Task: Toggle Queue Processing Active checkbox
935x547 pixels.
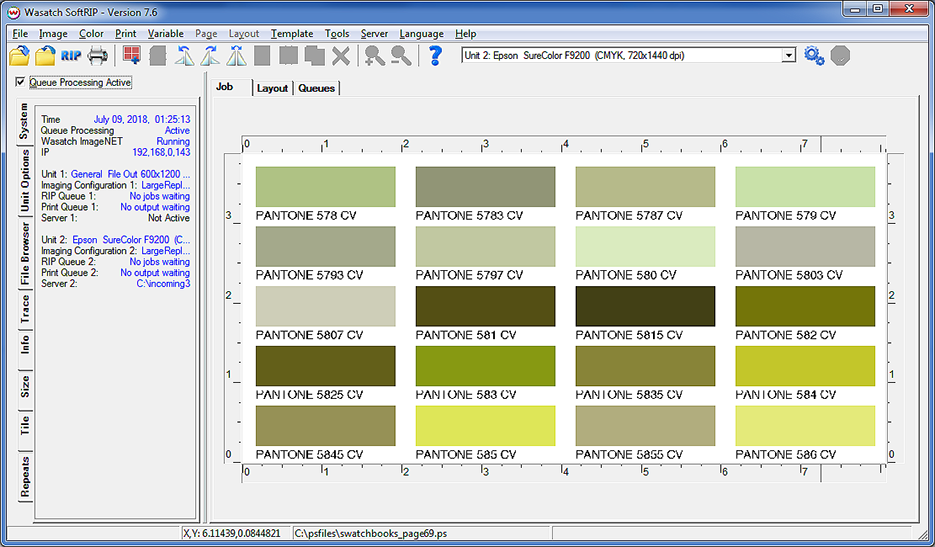Action: click(21, 82)
